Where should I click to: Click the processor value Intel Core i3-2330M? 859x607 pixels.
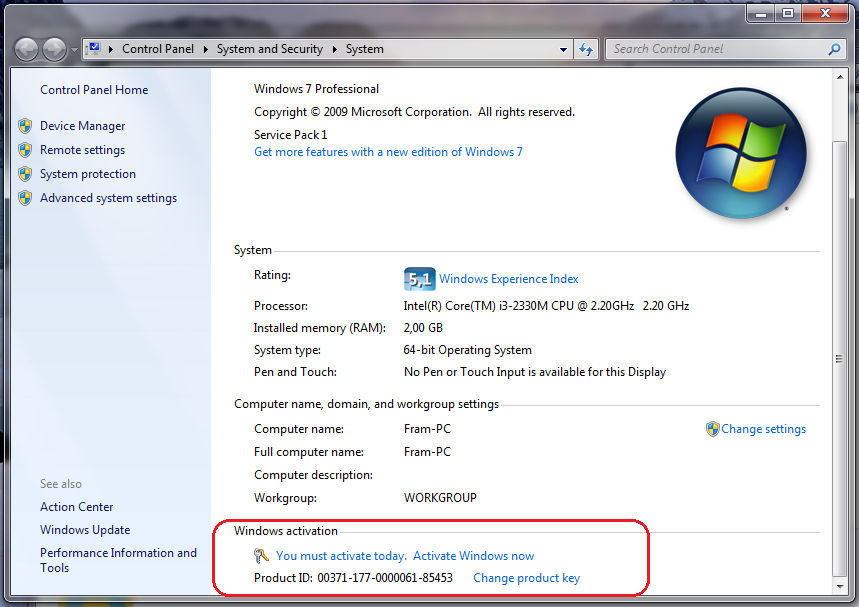[x=546, y=306]
